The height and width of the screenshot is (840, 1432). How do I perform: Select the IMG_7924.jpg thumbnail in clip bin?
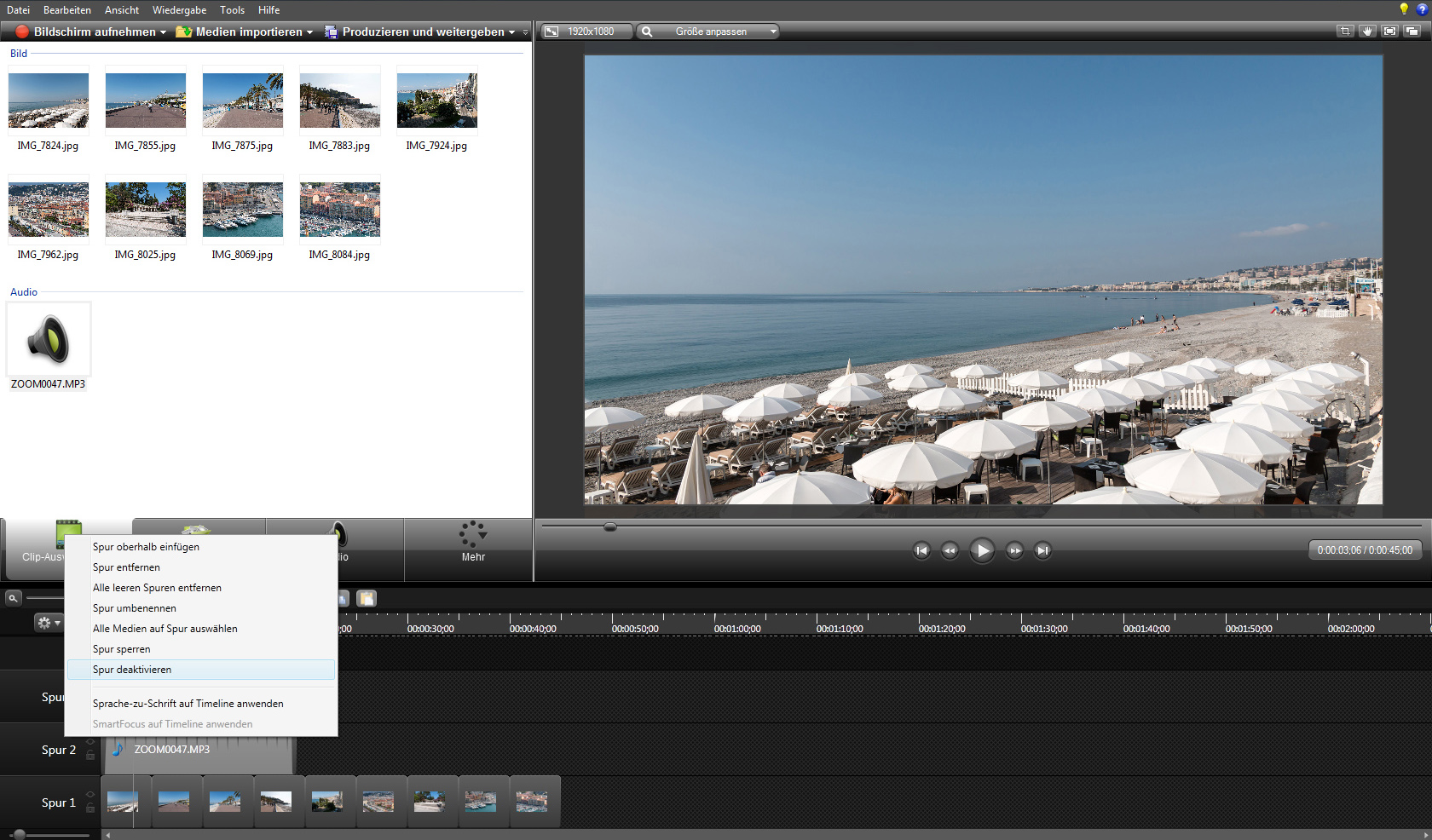click(x=437, y=100)
